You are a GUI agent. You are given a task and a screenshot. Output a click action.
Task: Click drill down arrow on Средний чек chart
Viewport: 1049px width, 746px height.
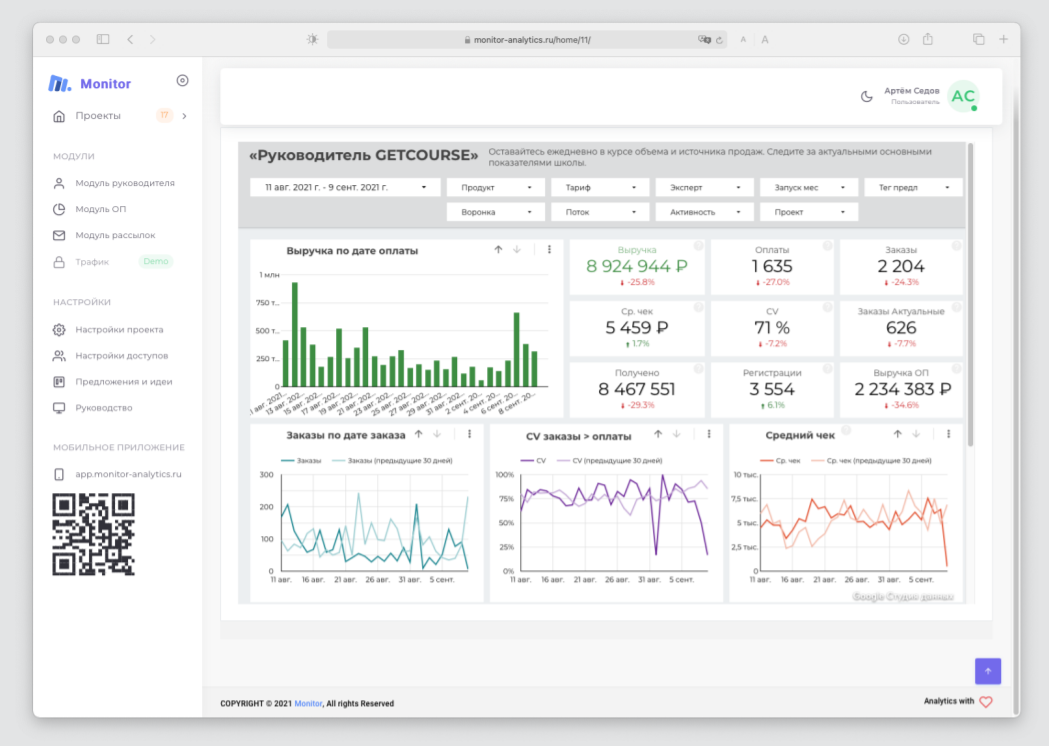click(916, 434)
